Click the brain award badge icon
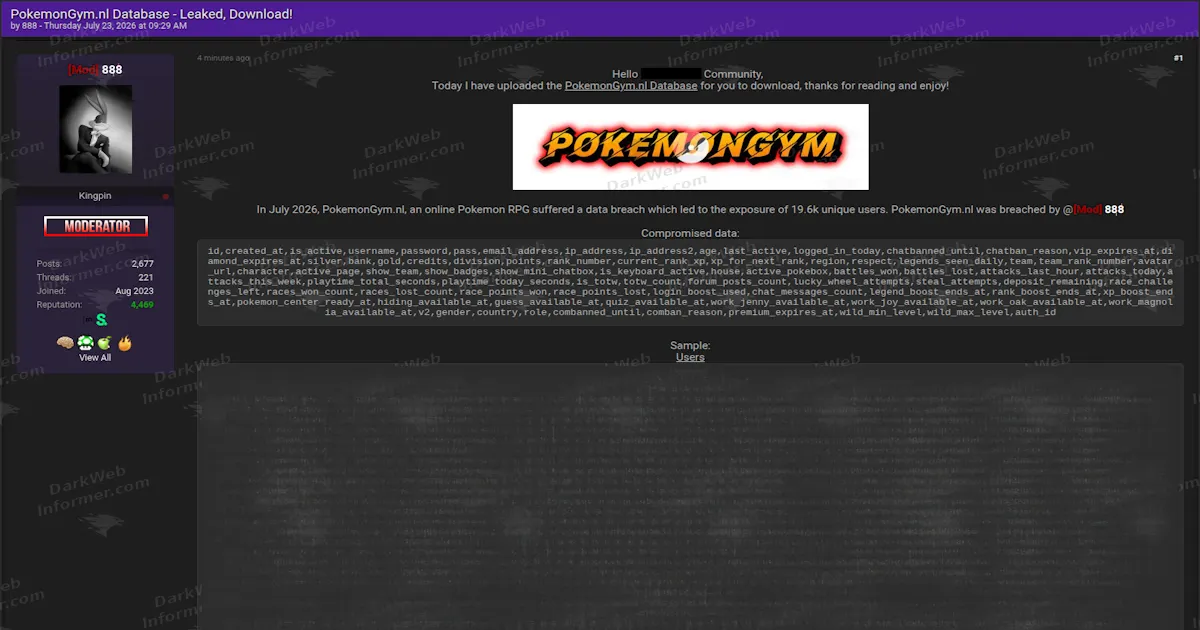Image resolution: width=1200 pixels, height=630 pixels. pos(65,343)
